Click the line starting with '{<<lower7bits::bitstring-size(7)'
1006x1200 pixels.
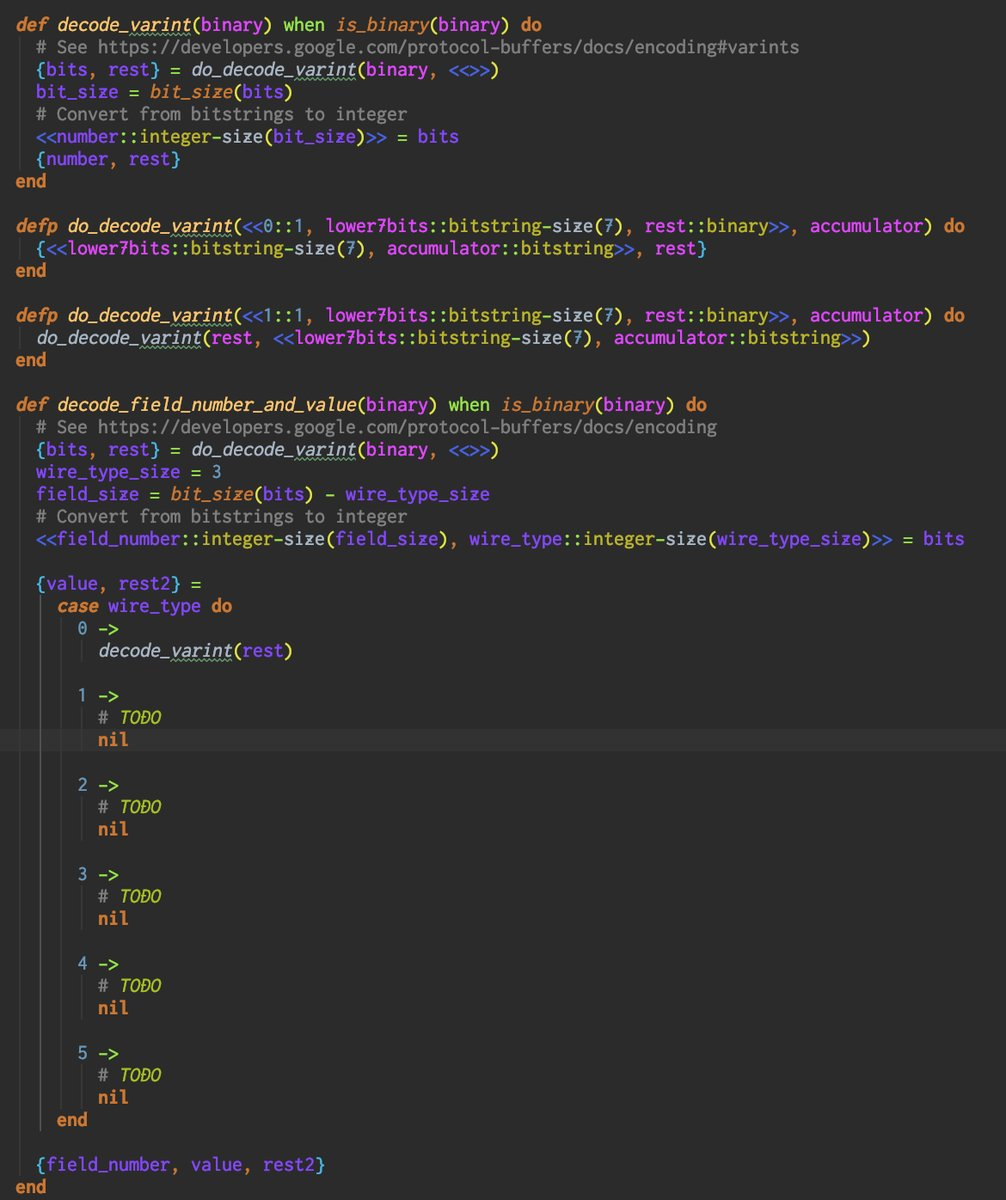[x=371, y=248]
